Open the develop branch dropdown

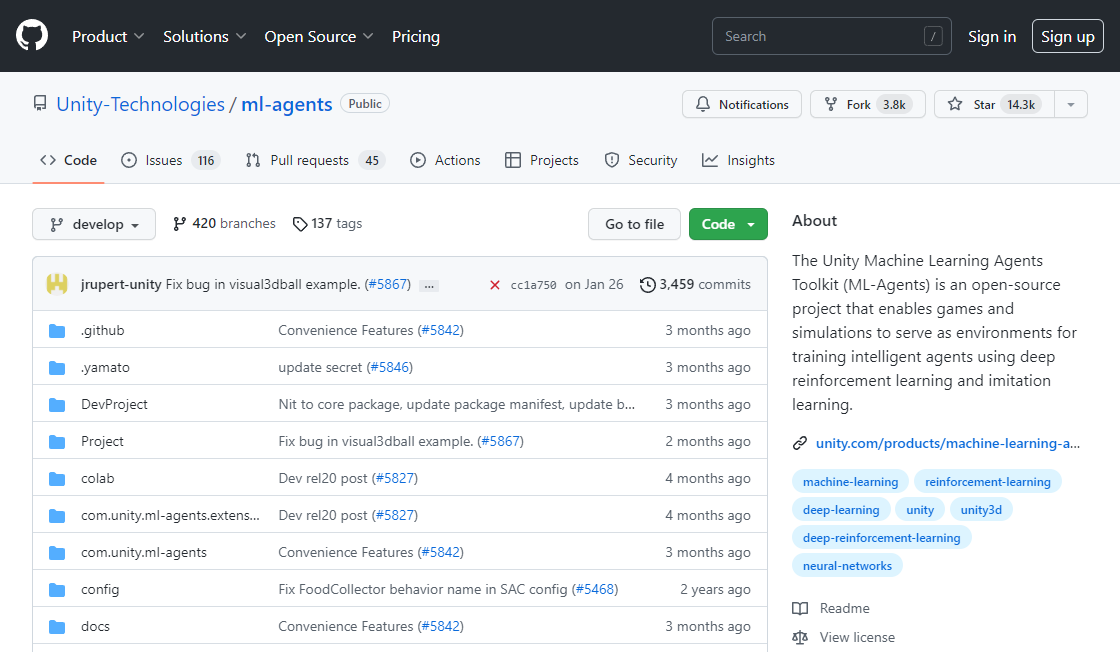(94, 224)
